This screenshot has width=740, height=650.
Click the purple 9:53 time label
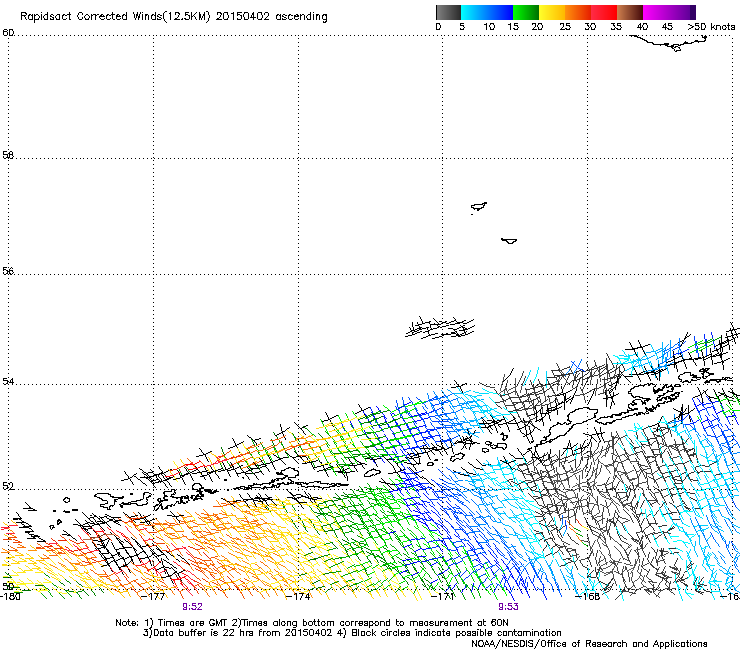point(508,607)
